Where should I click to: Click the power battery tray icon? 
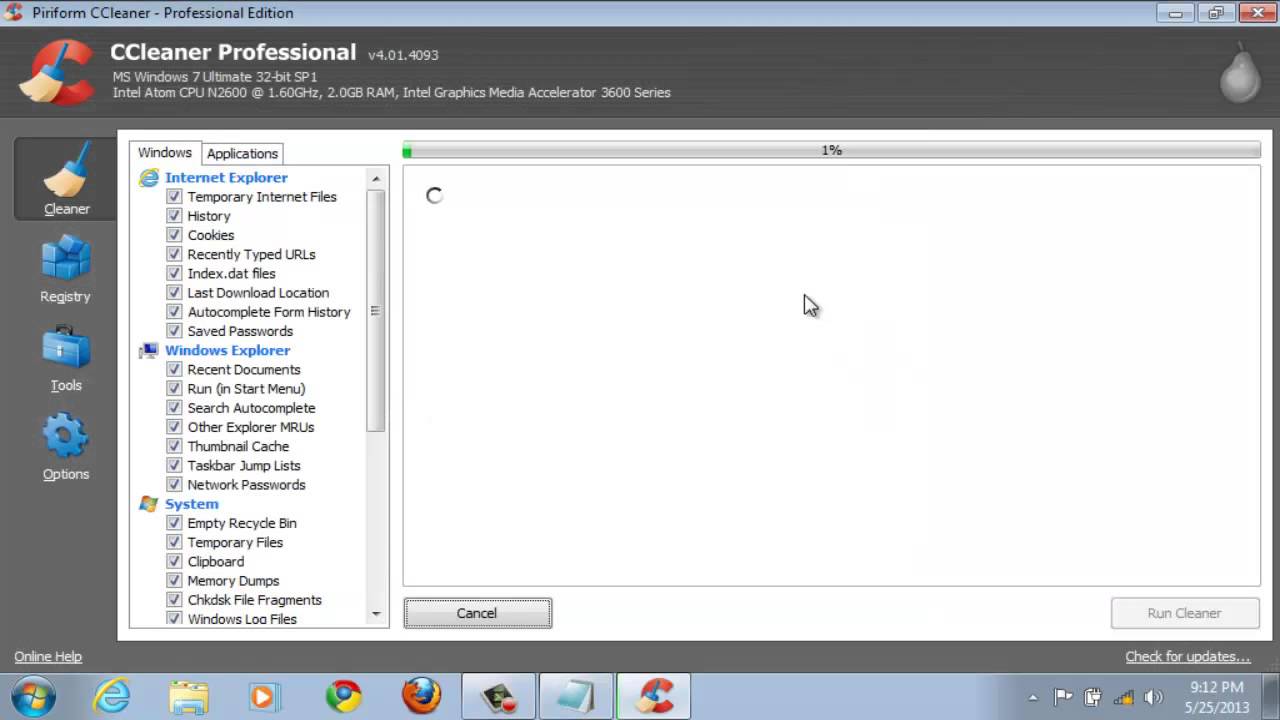[x=1093, y=697]
